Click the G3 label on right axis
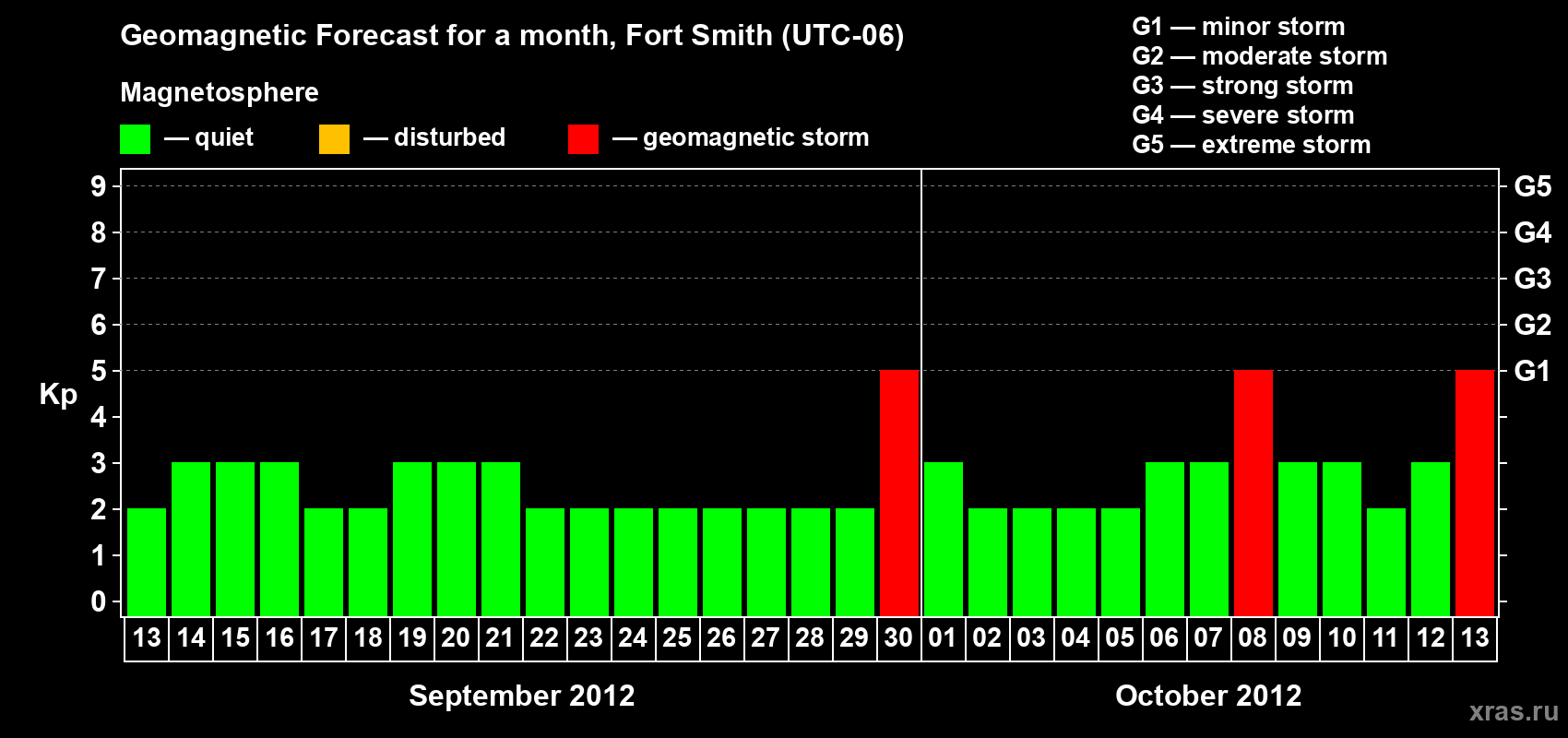 tap(1532, 279)
